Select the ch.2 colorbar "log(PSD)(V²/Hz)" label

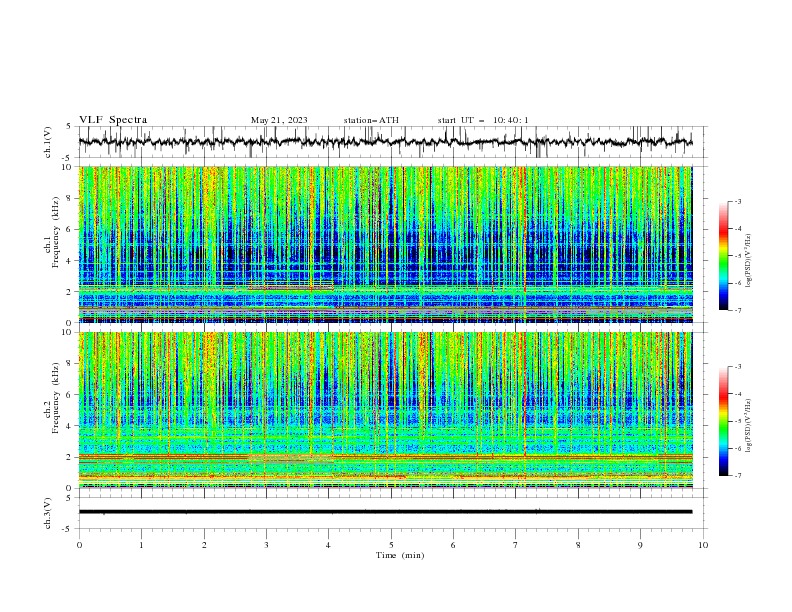748,425
